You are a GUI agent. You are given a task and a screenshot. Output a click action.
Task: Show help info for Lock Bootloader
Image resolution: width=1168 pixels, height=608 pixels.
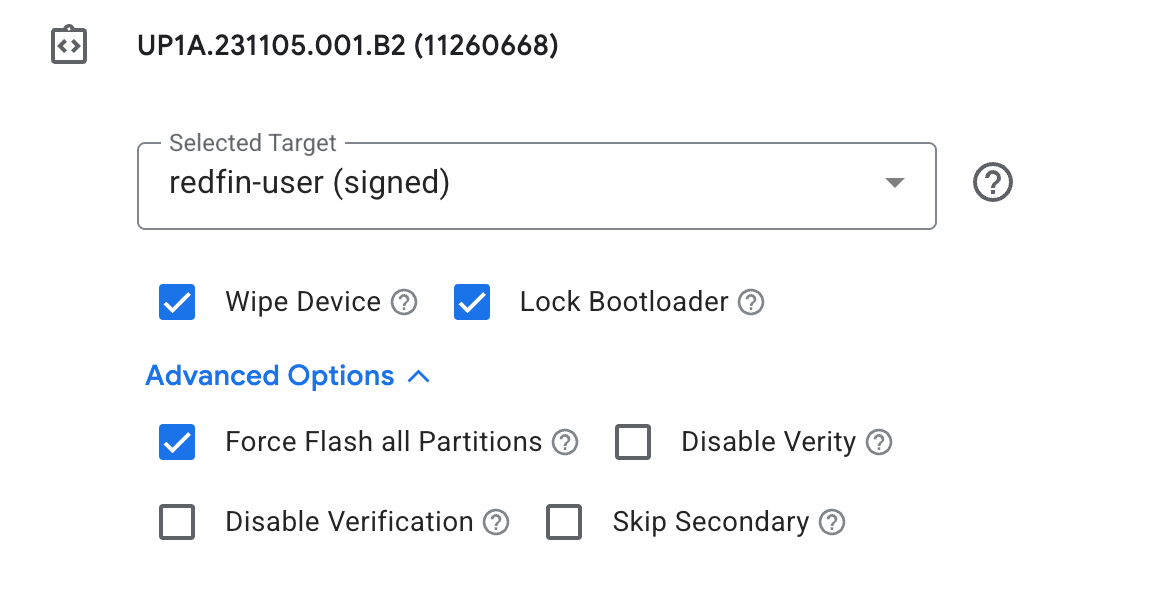pyautogui.click(x=751, y=302)
